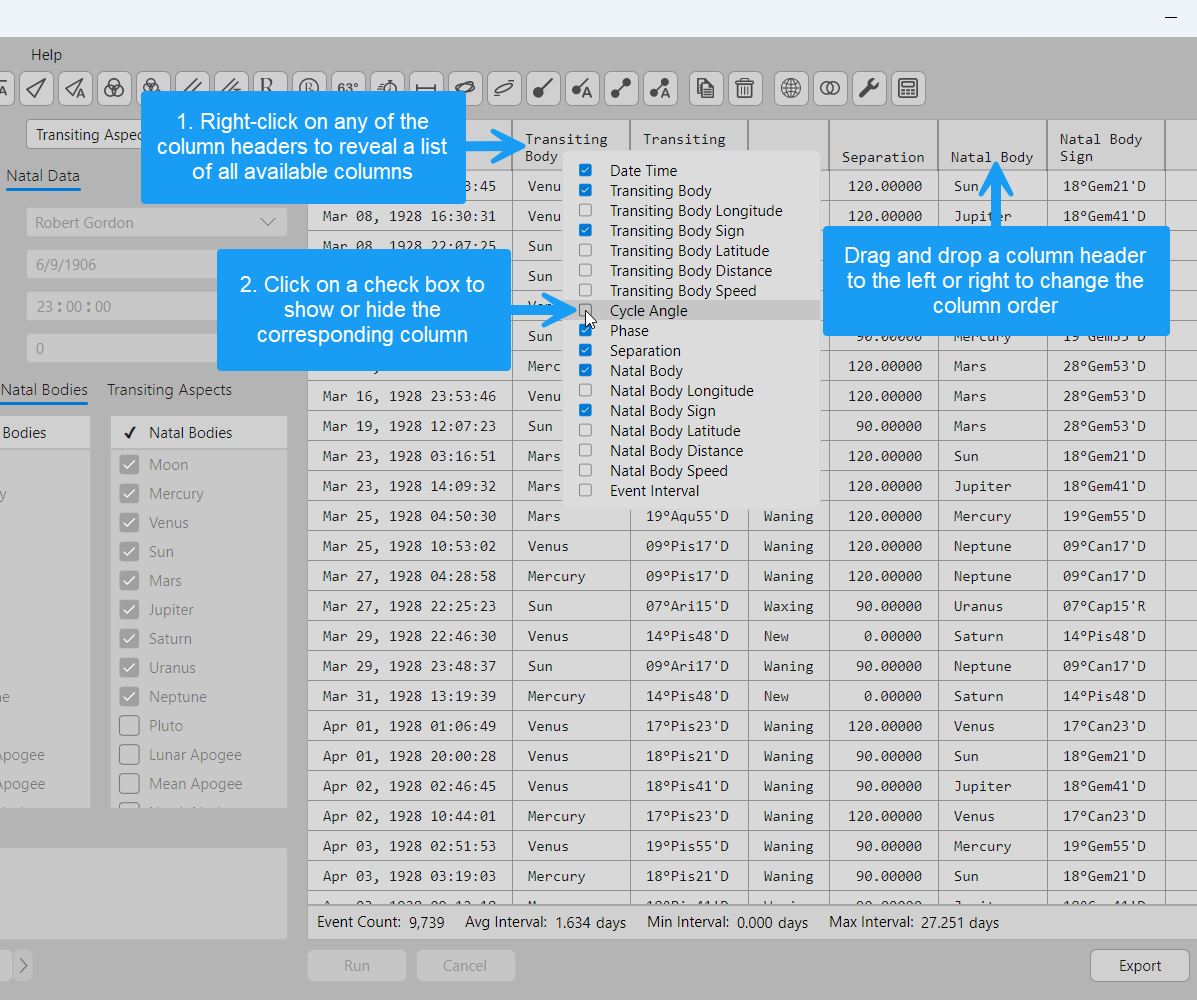Toggle the Saturn natal body checkbox
This screenshot has width=1197, height=1000.
pos(129,638)
